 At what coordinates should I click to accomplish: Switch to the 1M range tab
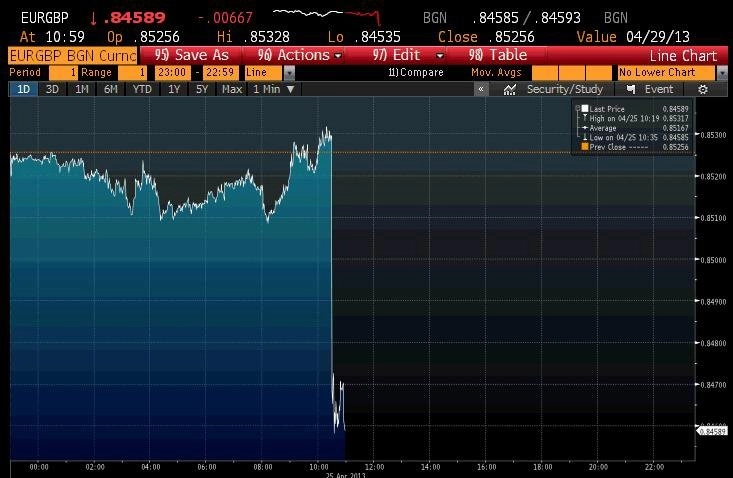coord(82,89)
